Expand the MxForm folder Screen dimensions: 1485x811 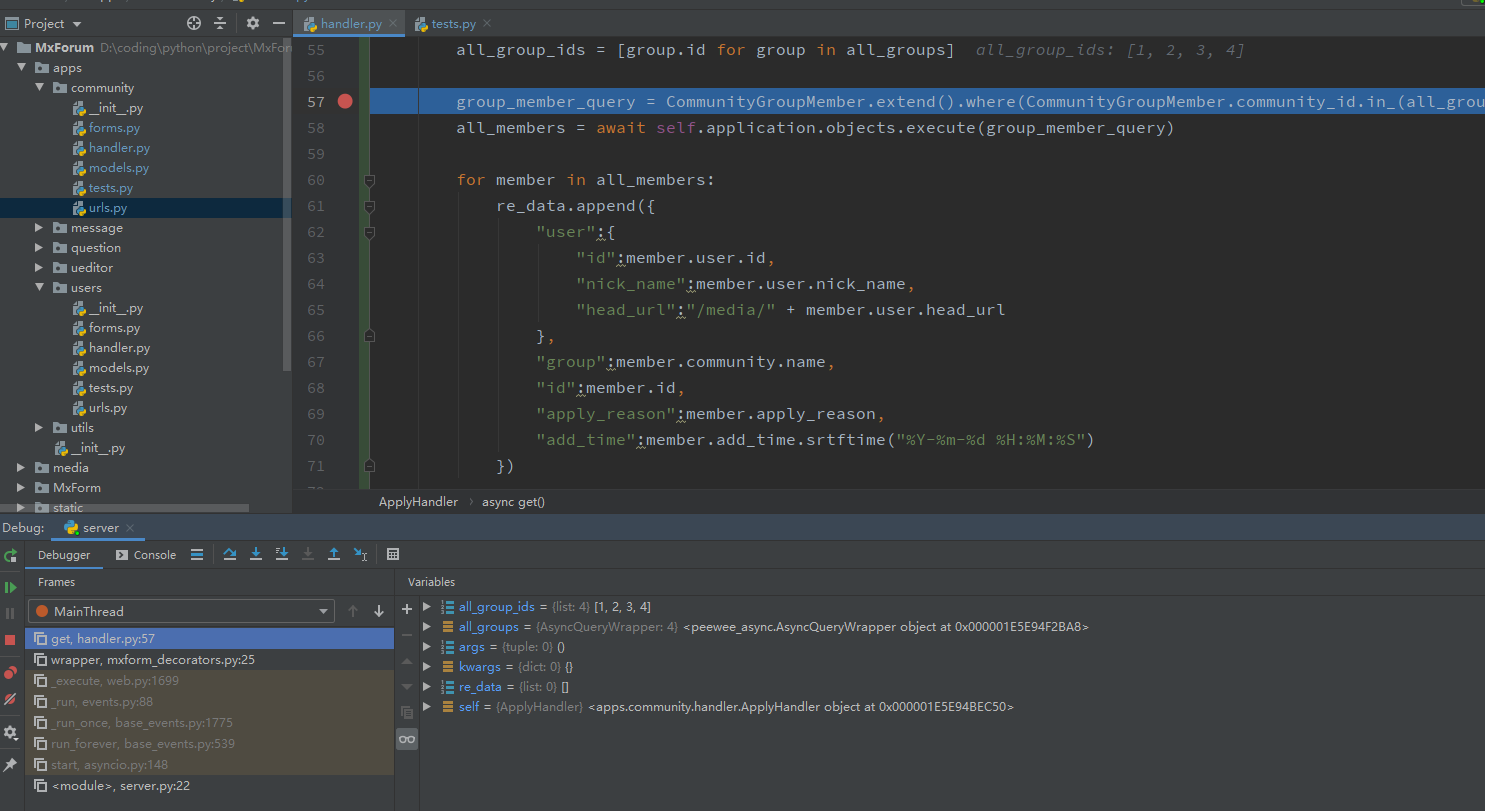click(21, 487)
